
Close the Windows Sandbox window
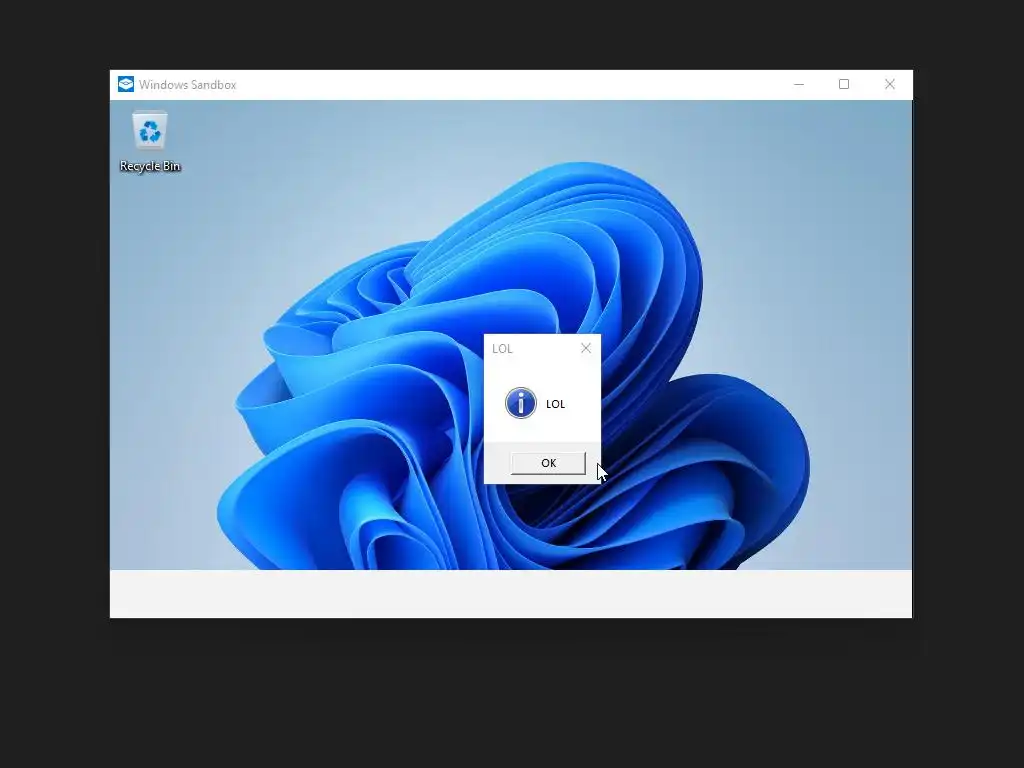point(889,84)
